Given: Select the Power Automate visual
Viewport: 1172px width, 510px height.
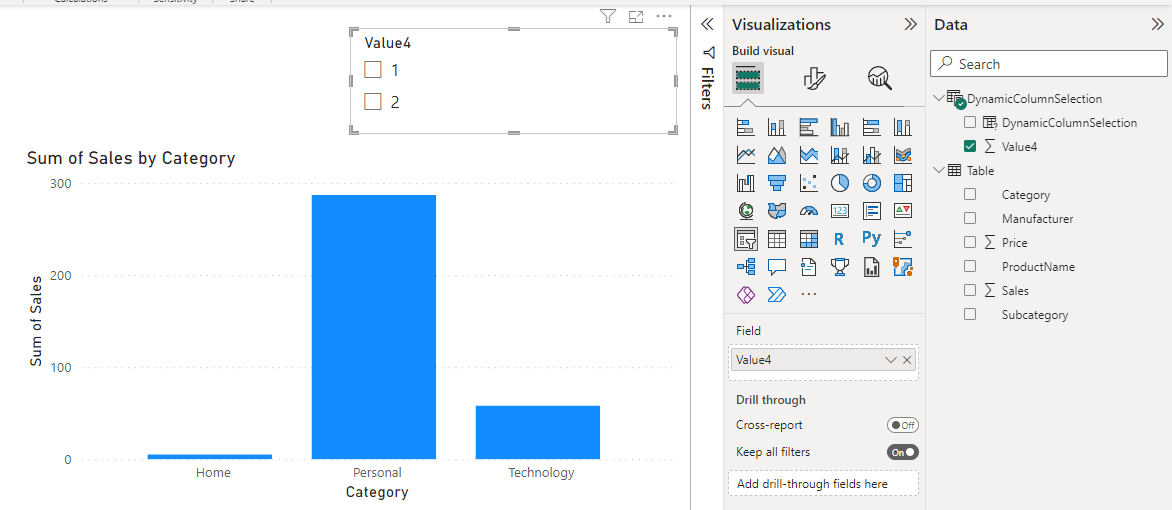Looking at the screenshot, I should (x=777, y=294).
